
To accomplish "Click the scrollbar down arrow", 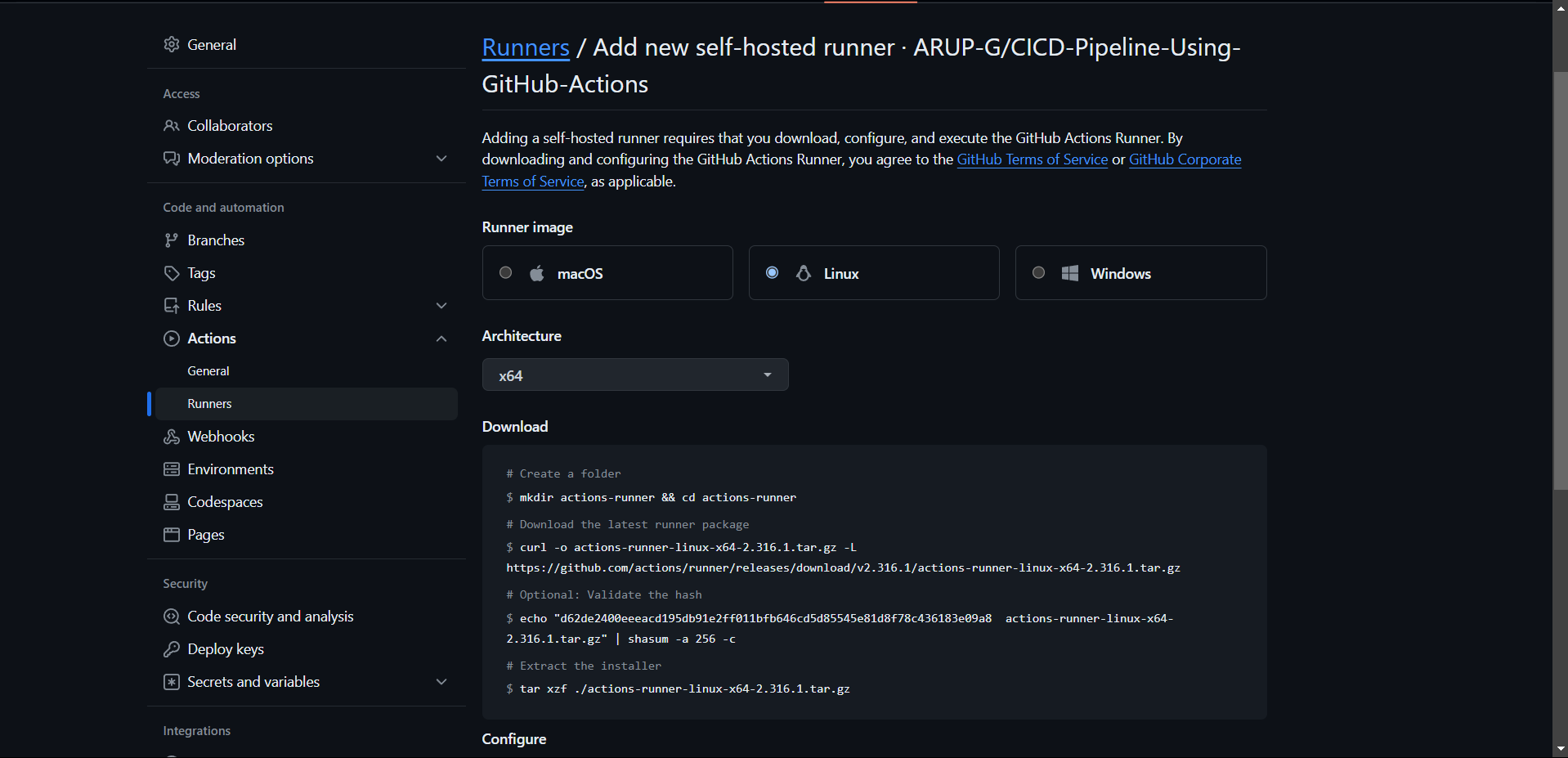I will (x=1560, y=749).
